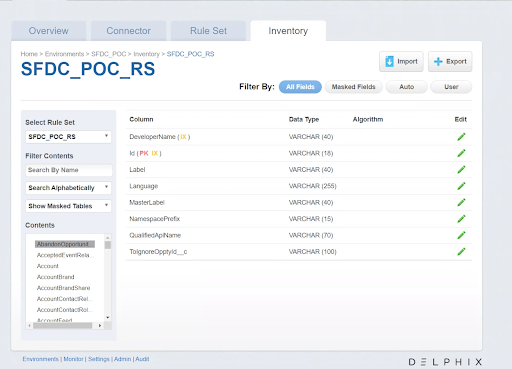The image size is (512, 369).
Task: Switch to the Connector tab
Action: pyautogui.click(x=128, y=31)
